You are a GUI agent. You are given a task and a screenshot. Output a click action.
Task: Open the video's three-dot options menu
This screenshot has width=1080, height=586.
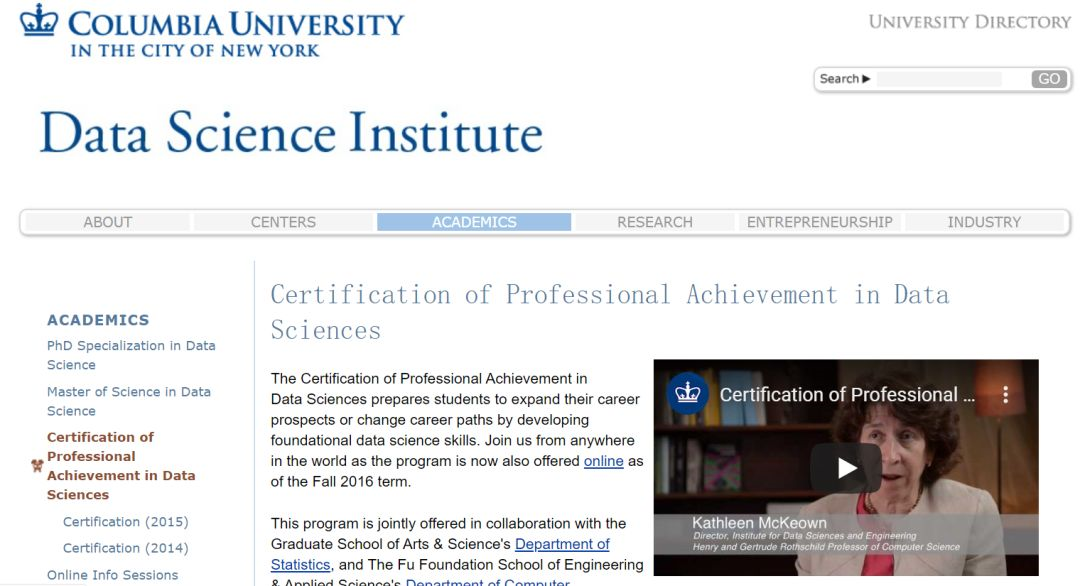(x=1006, y=394)
